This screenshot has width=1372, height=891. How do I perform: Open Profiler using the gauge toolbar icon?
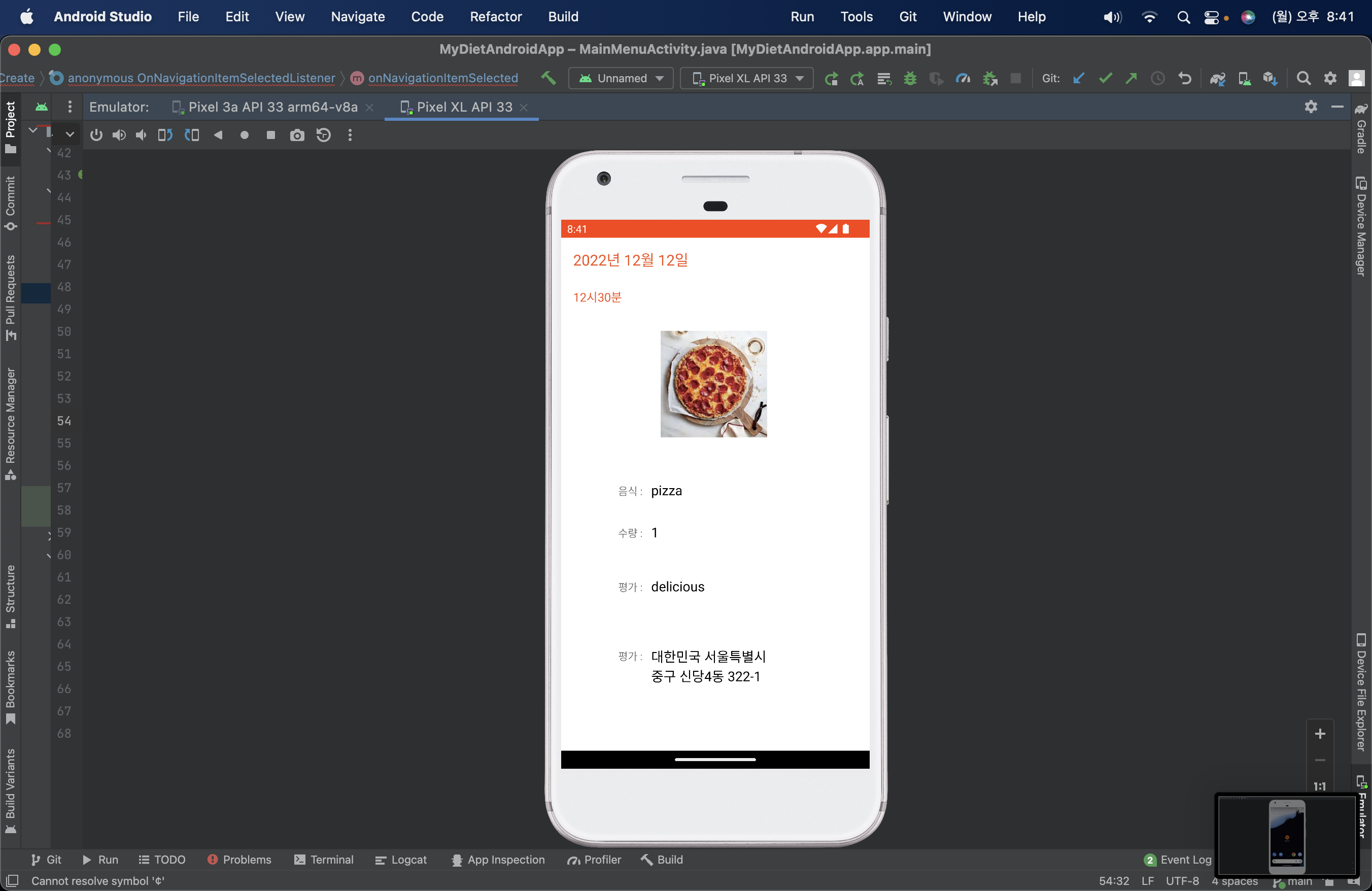(963, 78)
